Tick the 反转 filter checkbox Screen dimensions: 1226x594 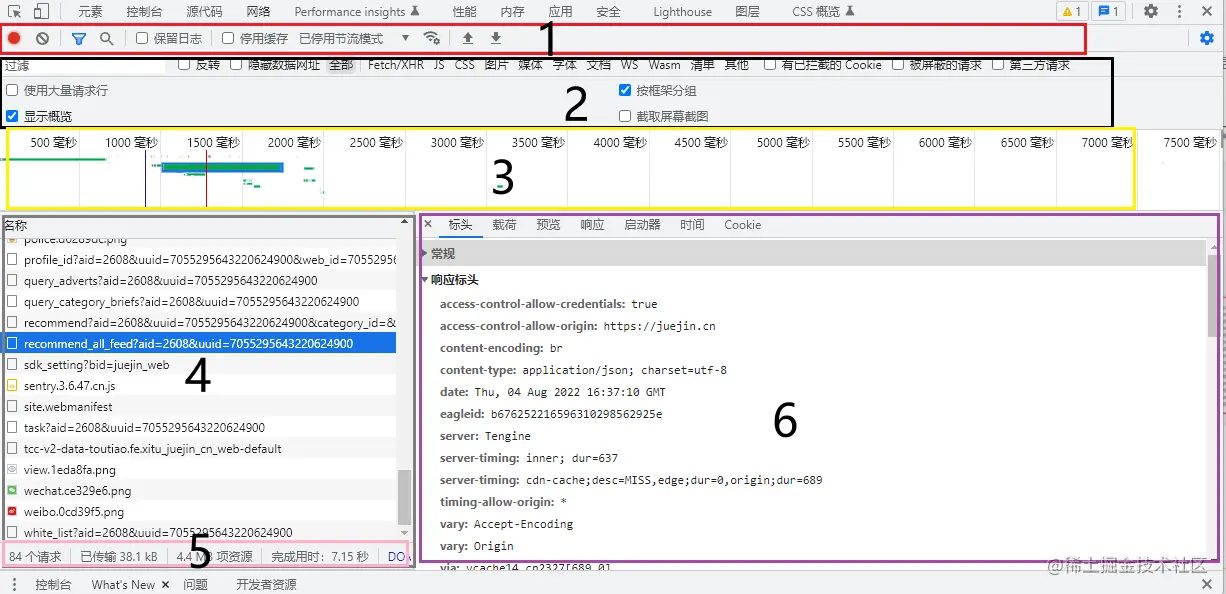(x=184, y=65)
